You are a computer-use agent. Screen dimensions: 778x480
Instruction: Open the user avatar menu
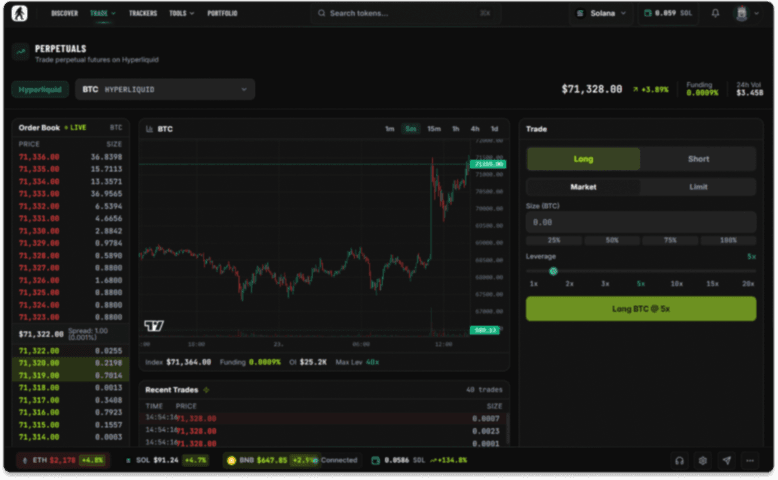coord(744,13)
